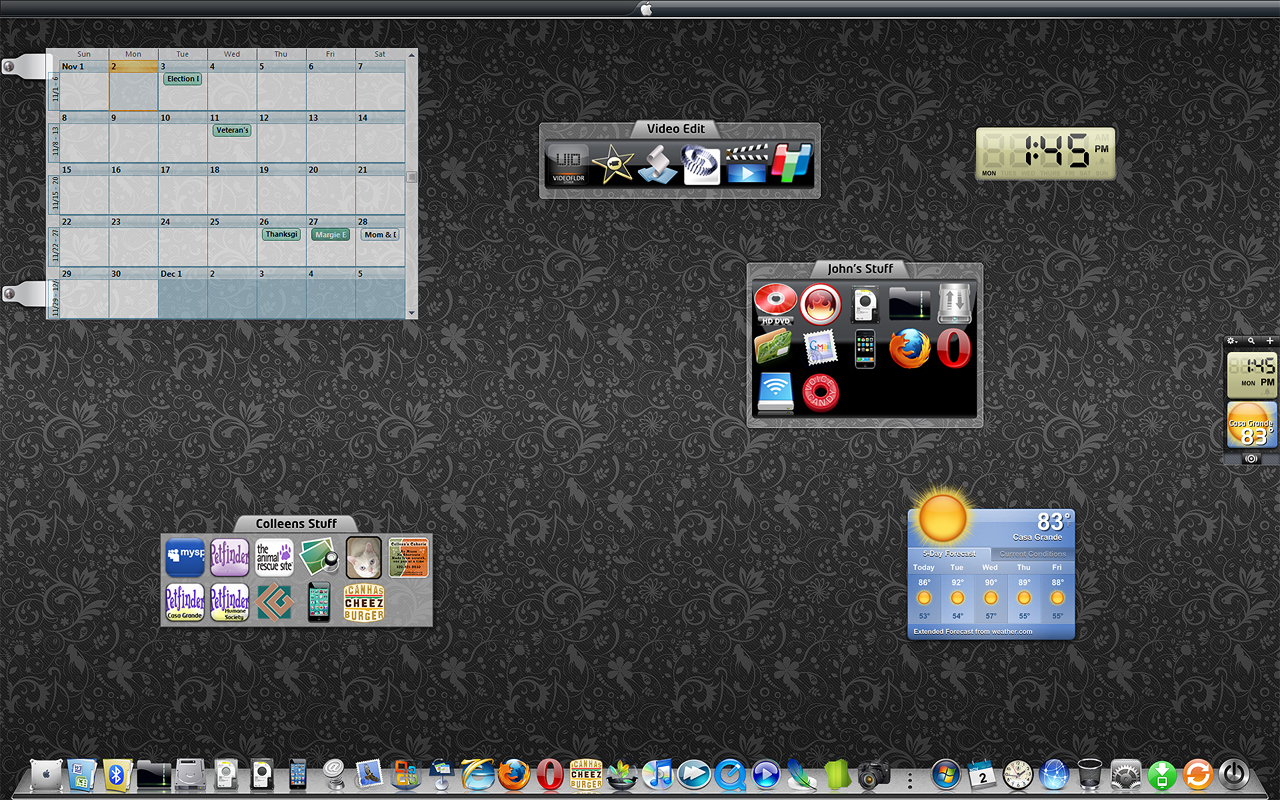Launch the red flame burner in John's Stuff
The image size is (1280, 800).
tap(821, 303)
